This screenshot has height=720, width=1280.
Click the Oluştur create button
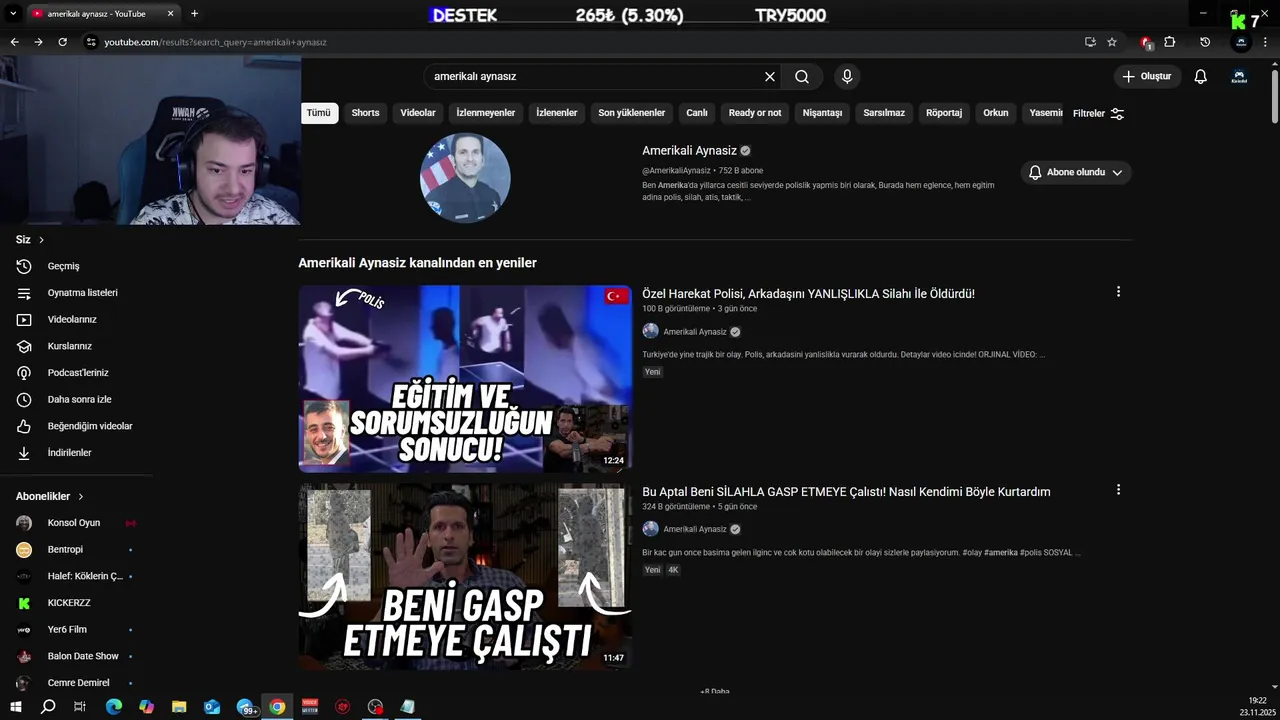[x=1148, y=76]
